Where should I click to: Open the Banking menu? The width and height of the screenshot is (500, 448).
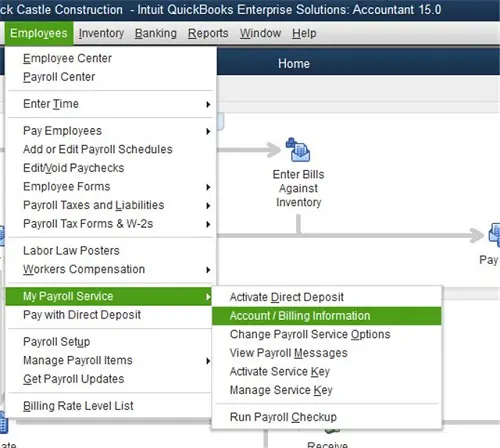pos(156,33)
